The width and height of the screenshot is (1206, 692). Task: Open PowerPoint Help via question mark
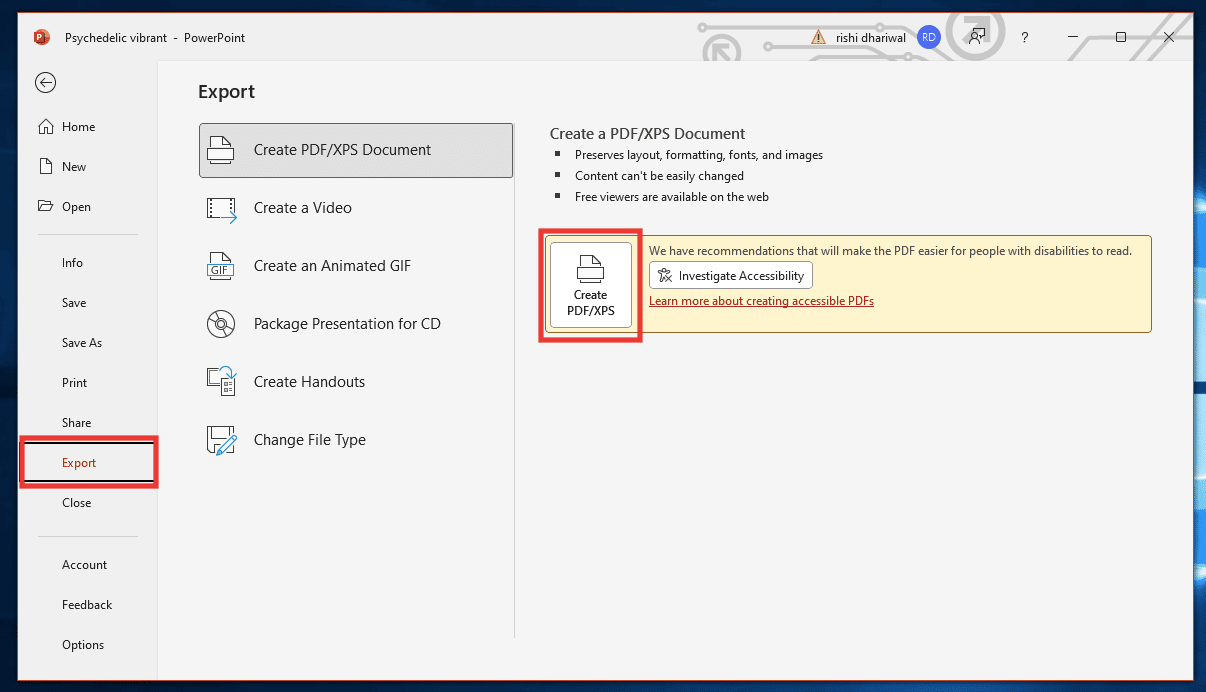(1024, 37)
